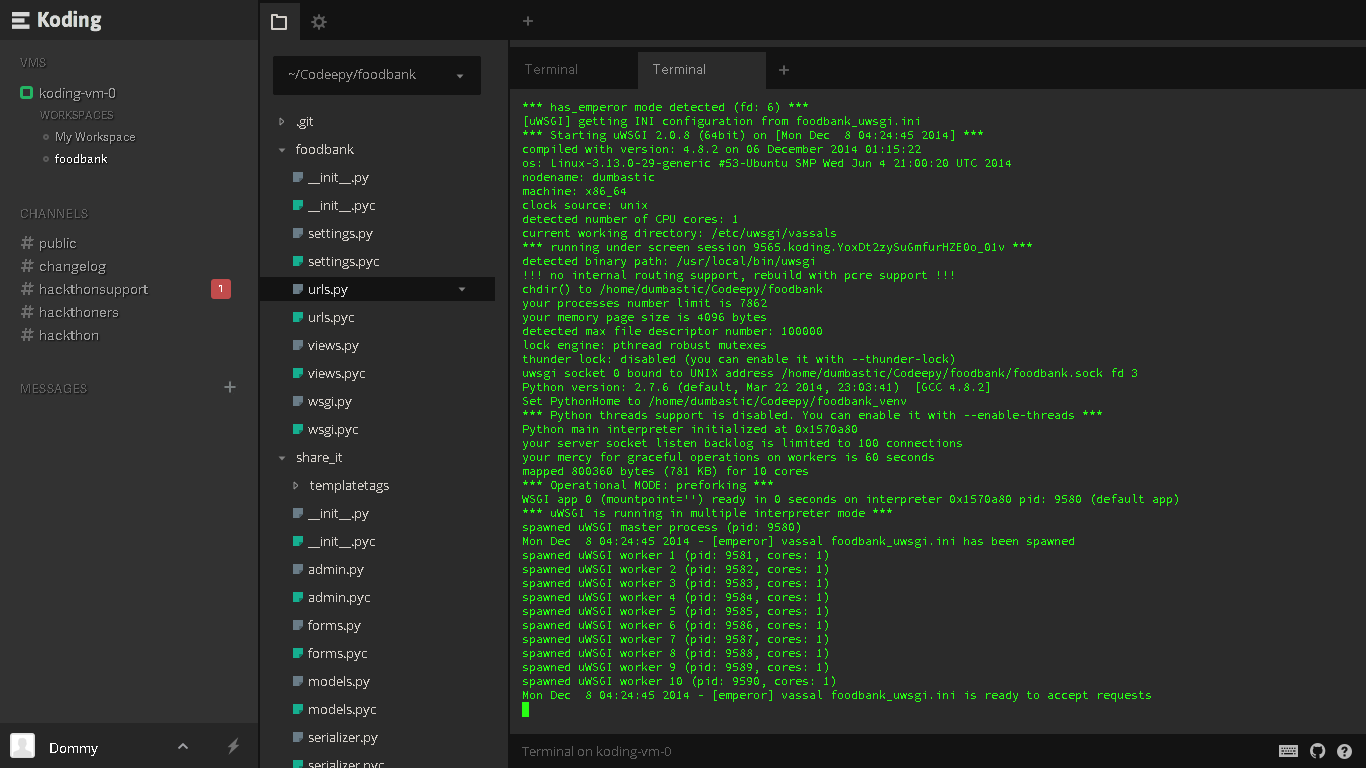Image resolution: width=1366 pixels, height=768 pixels.
Task: Click the 'spawned uWSGI worker 10' terminal line
Action: tap(679, 681)
